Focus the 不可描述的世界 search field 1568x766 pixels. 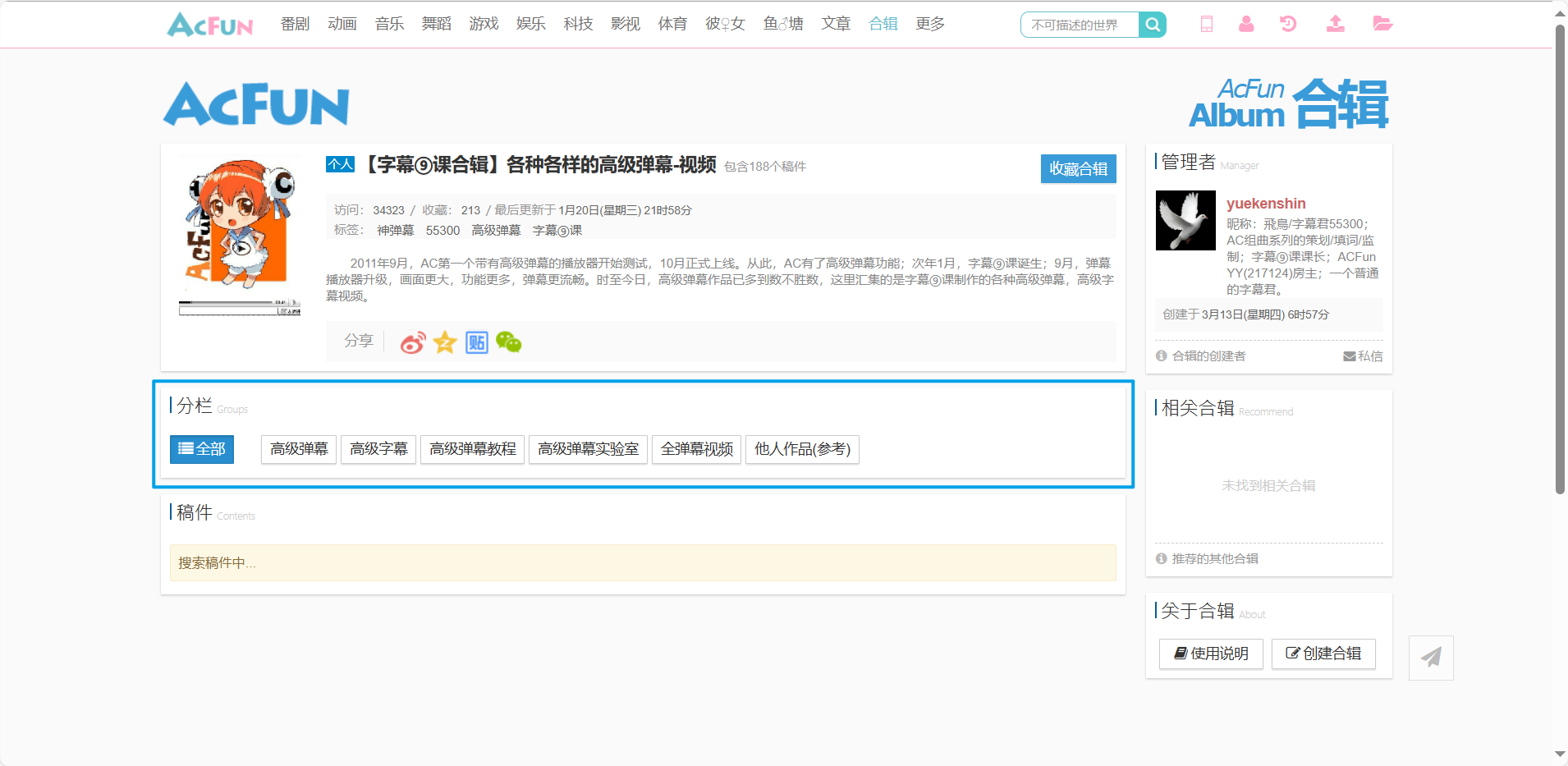(x=1080, y=25)
